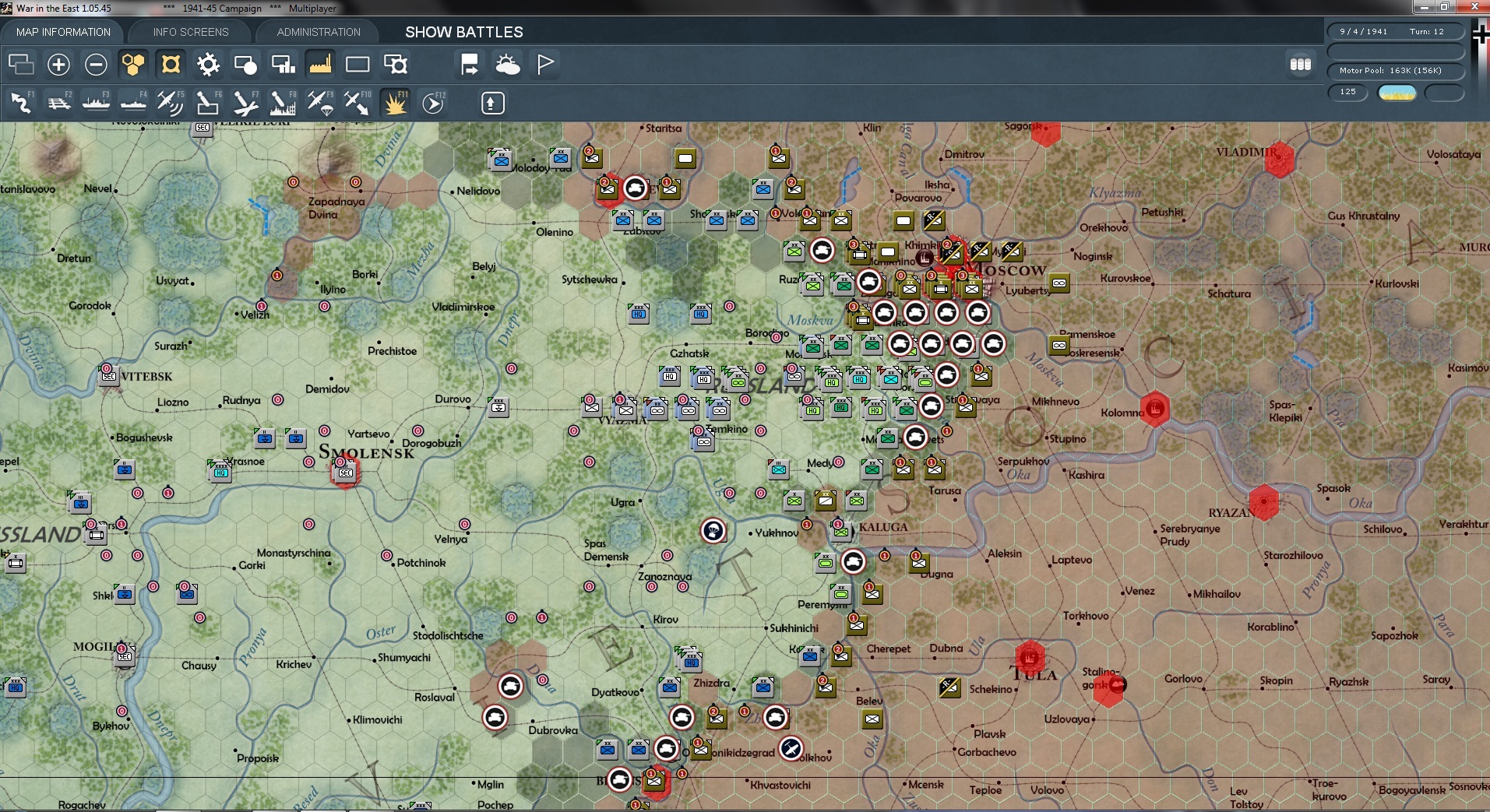Click the Kaluga city label
The height and width of the screenshot is (812, 1490).
coord(883,527)
